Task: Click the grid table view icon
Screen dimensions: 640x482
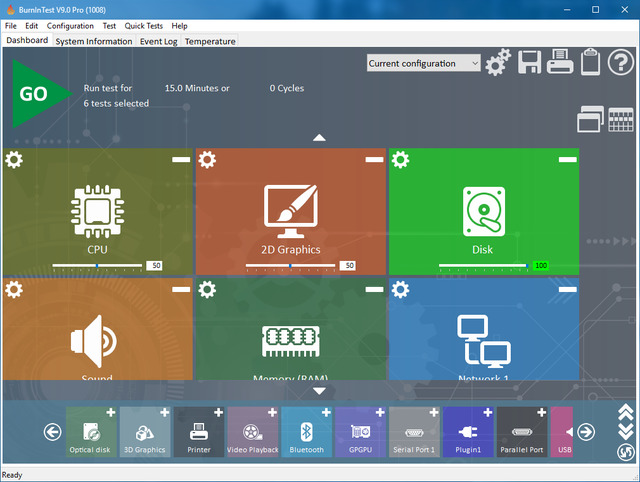Action: click(621, 119)
